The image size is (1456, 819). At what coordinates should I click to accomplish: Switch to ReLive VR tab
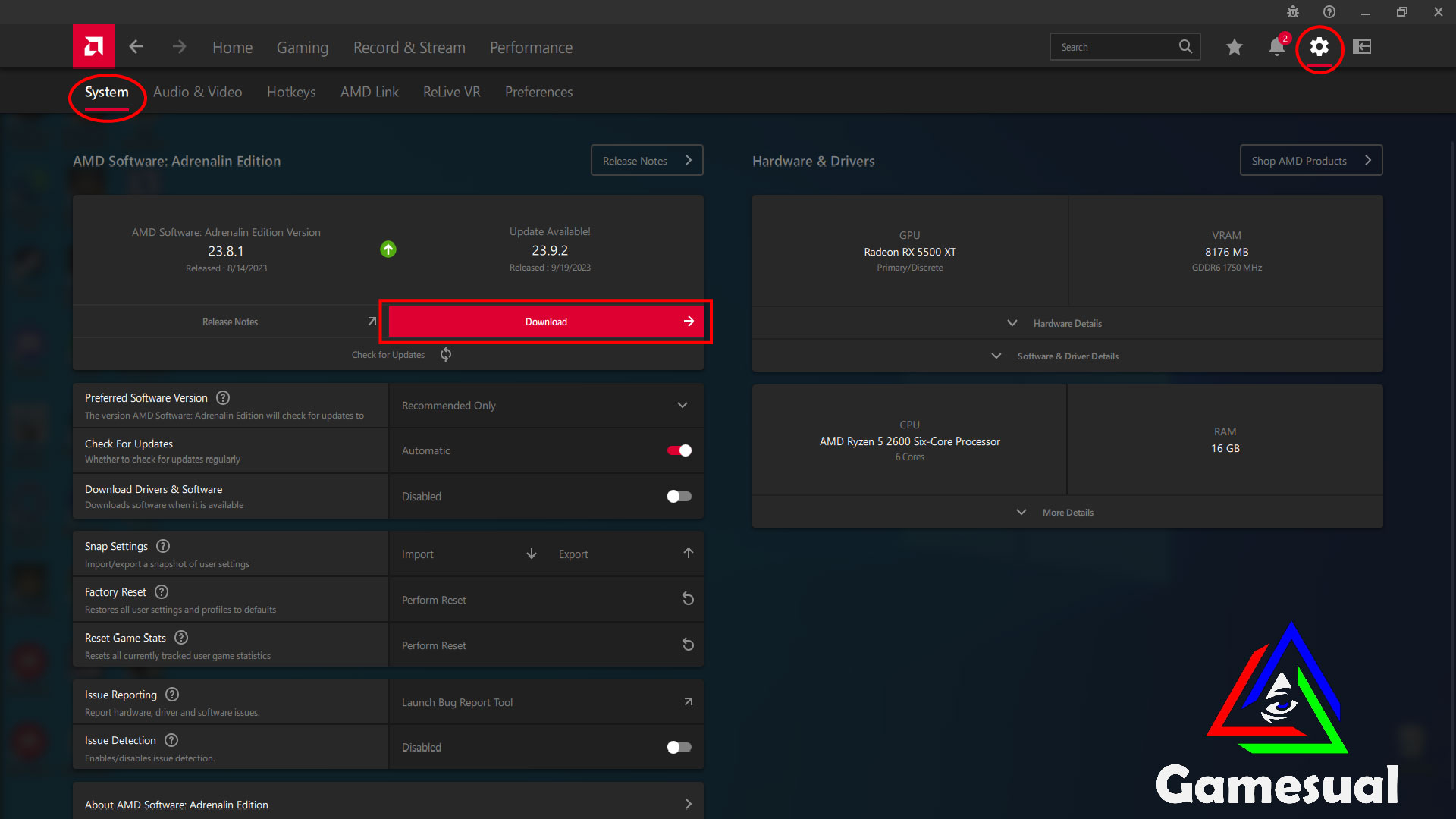[x=452, y=92]
